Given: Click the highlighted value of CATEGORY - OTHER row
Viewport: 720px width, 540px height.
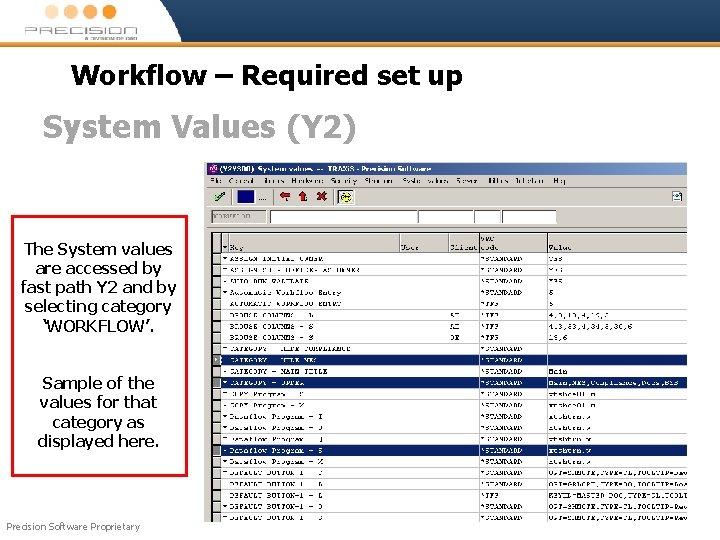Looking at the screenshot, I should [613, 382].
